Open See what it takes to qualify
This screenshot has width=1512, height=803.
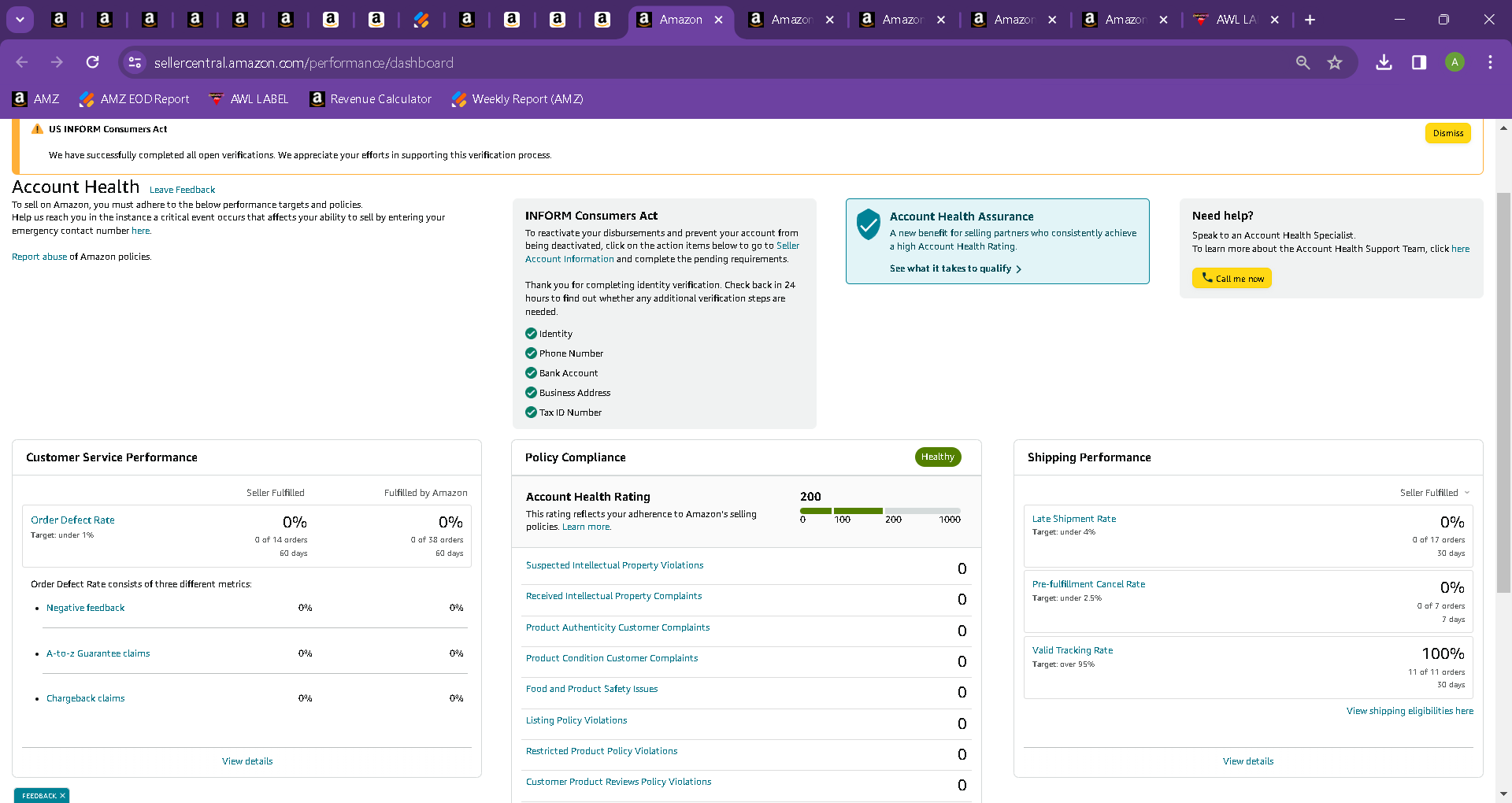(x=955, y=268)
